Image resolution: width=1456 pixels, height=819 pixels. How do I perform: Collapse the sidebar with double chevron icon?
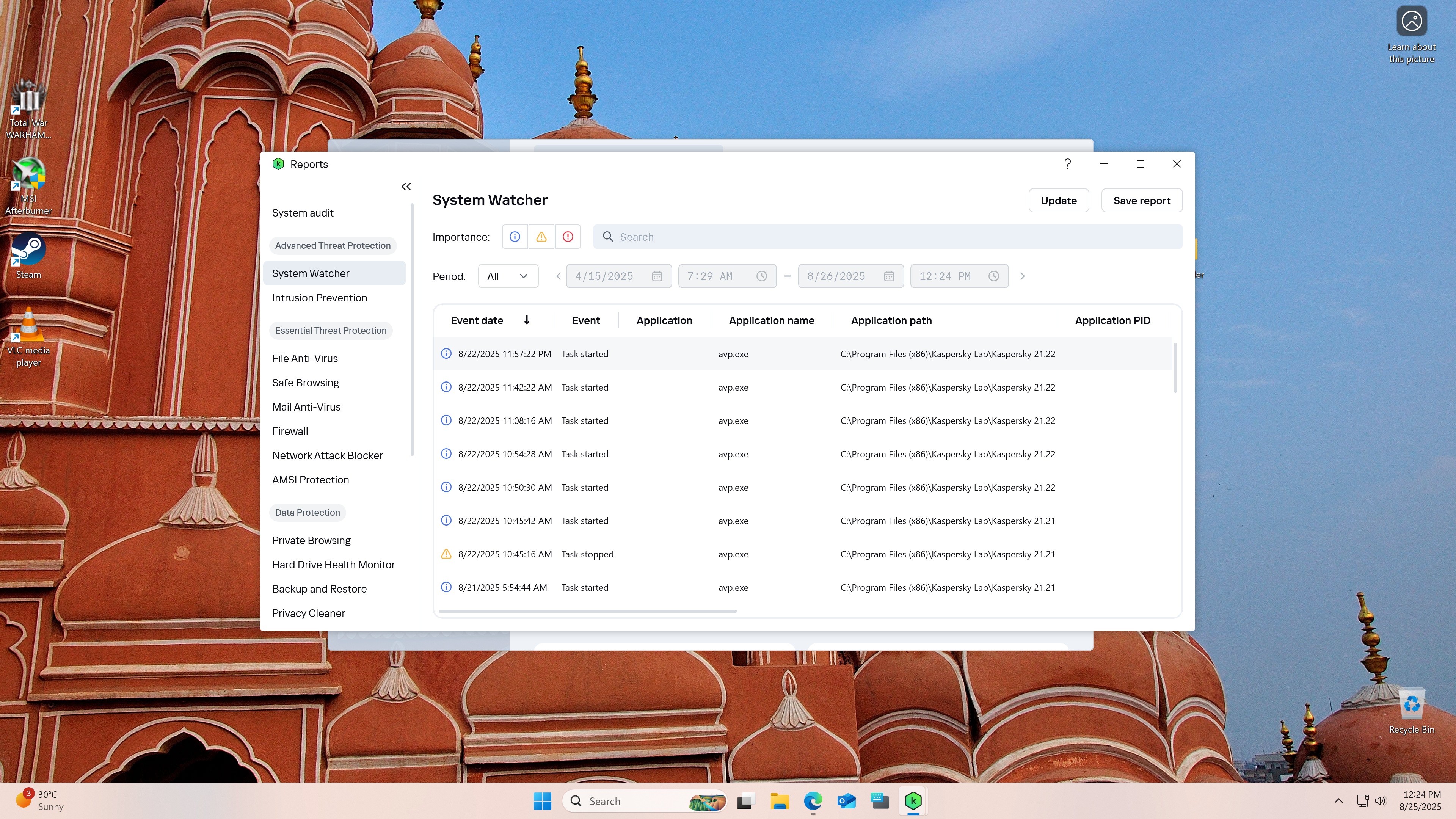click(x=406, y=187)
